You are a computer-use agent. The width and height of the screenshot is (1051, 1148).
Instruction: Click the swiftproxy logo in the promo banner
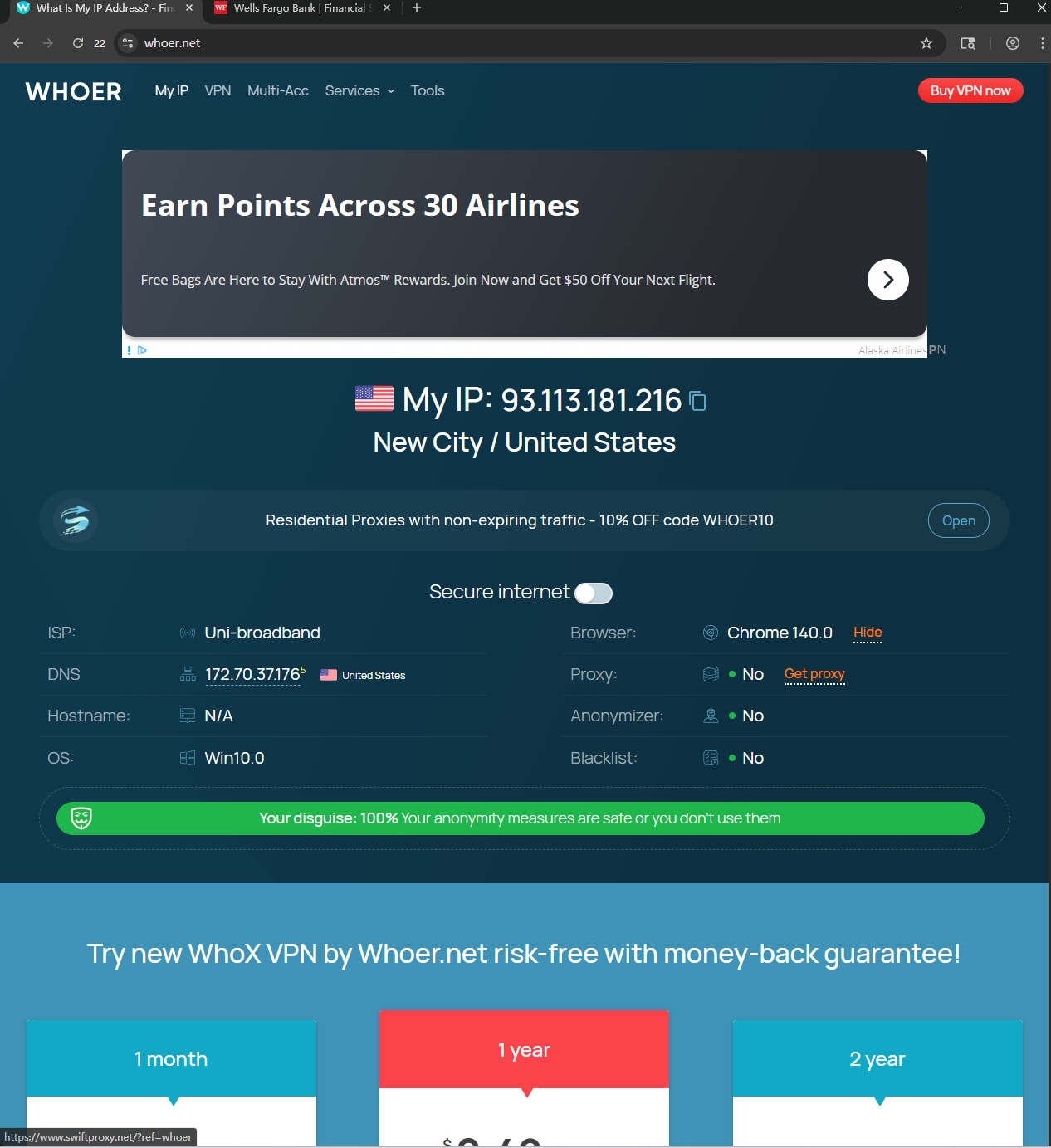pos(76,520)
